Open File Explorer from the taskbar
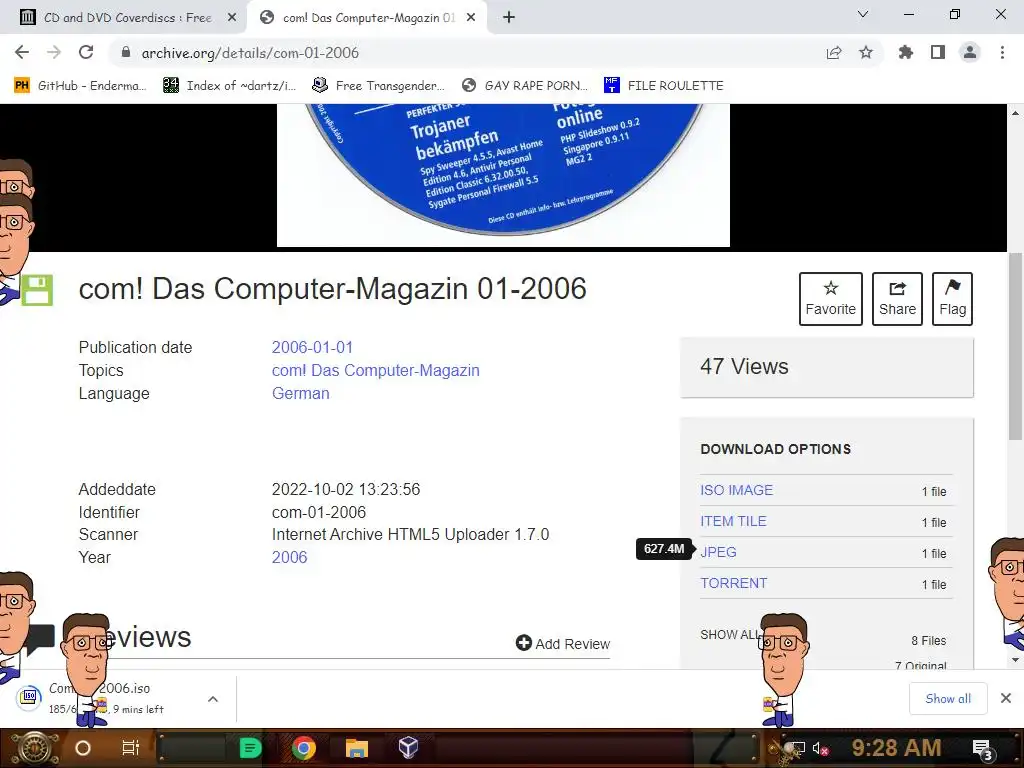 click(x=357, y=748)
